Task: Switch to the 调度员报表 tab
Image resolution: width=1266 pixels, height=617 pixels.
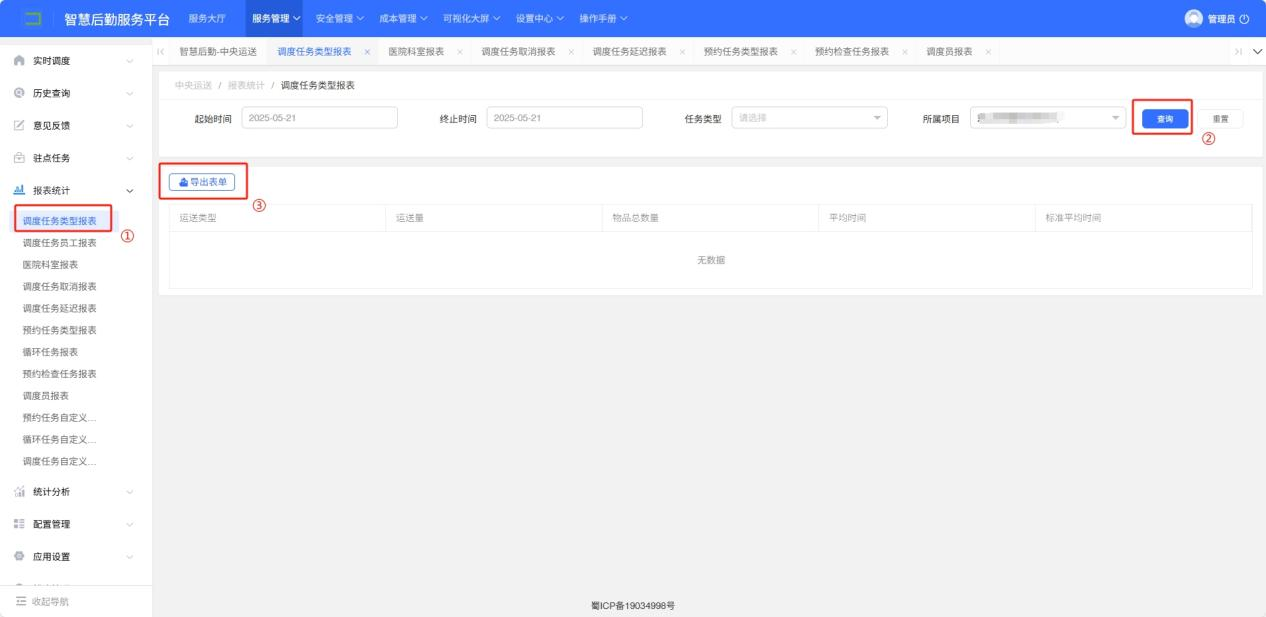Action: (x=950, y=51)
